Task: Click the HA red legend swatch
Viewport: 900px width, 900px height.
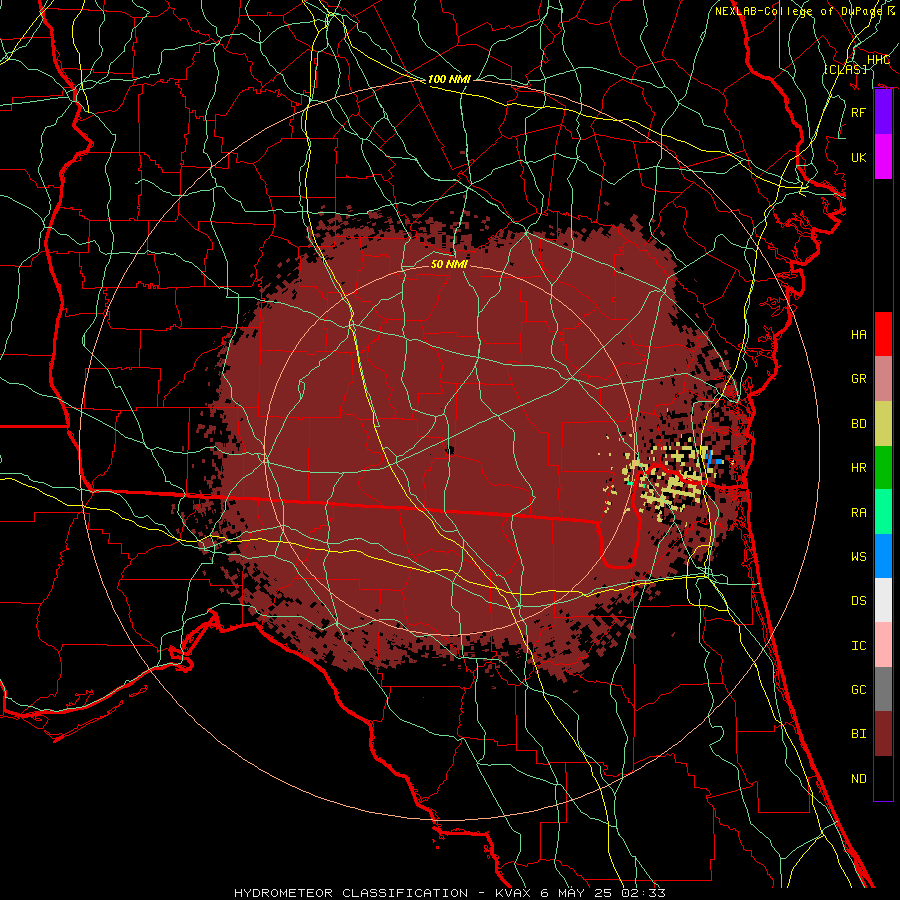Action: coord(883,334)
